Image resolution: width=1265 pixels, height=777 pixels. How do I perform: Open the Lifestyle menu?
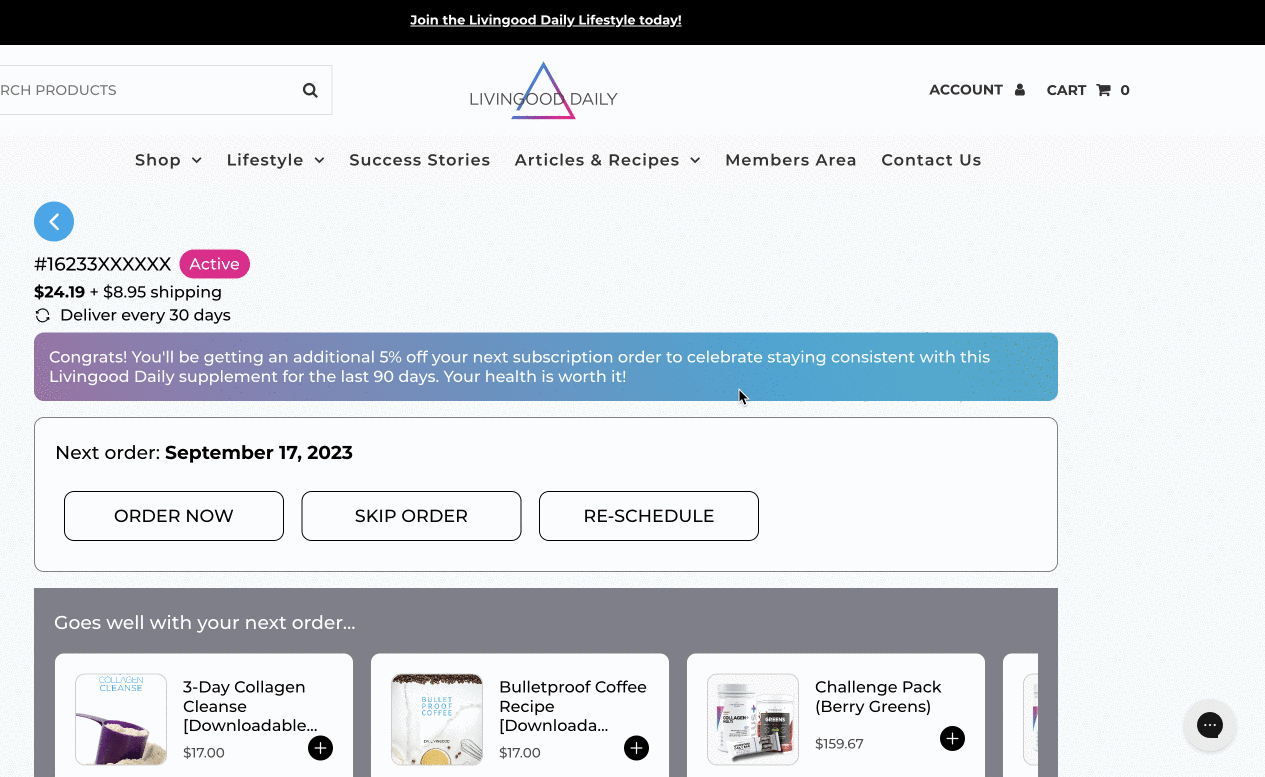pos(265,160)
